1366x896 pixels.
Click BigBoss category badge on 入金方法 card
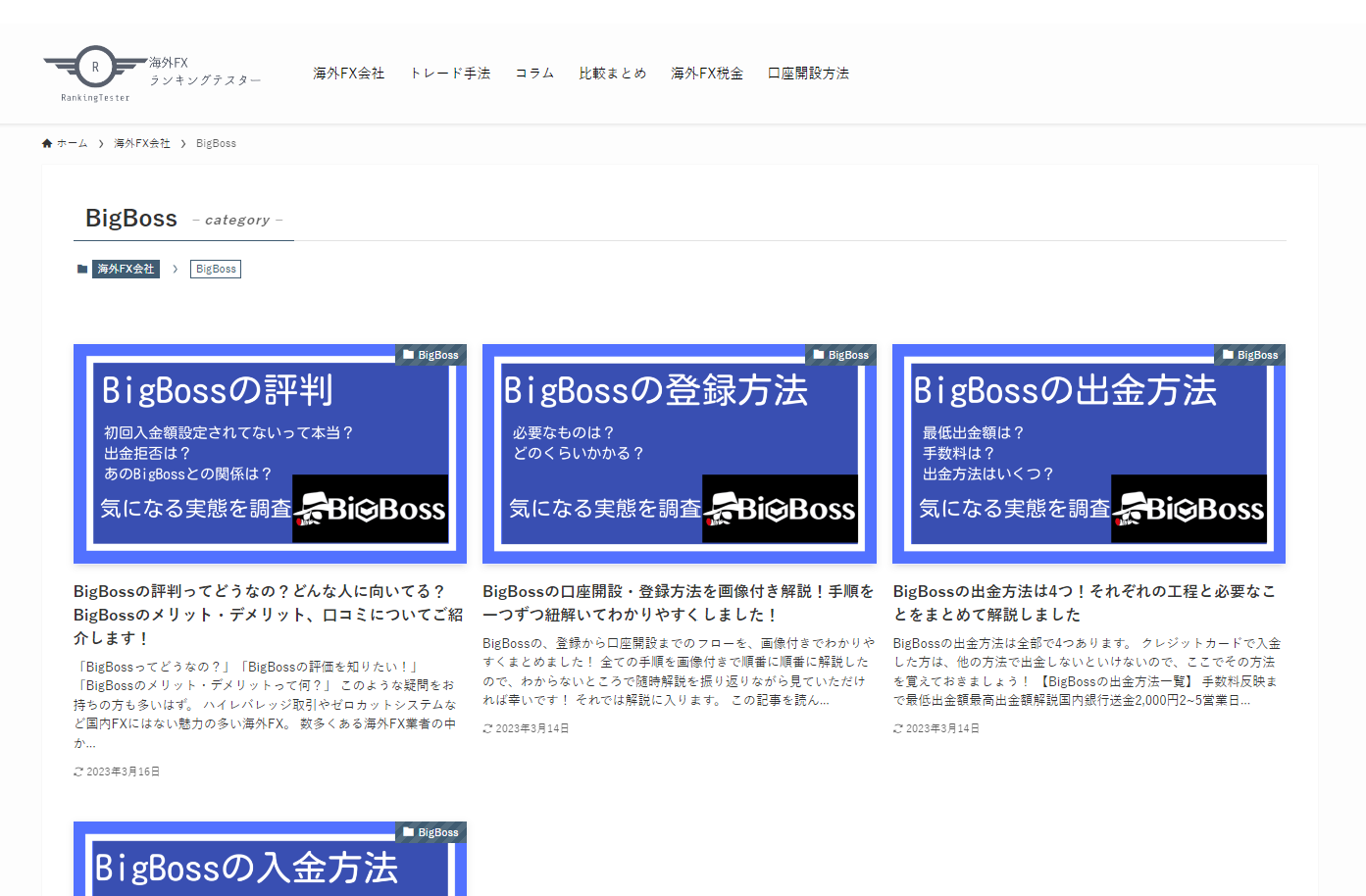[430, 832]
